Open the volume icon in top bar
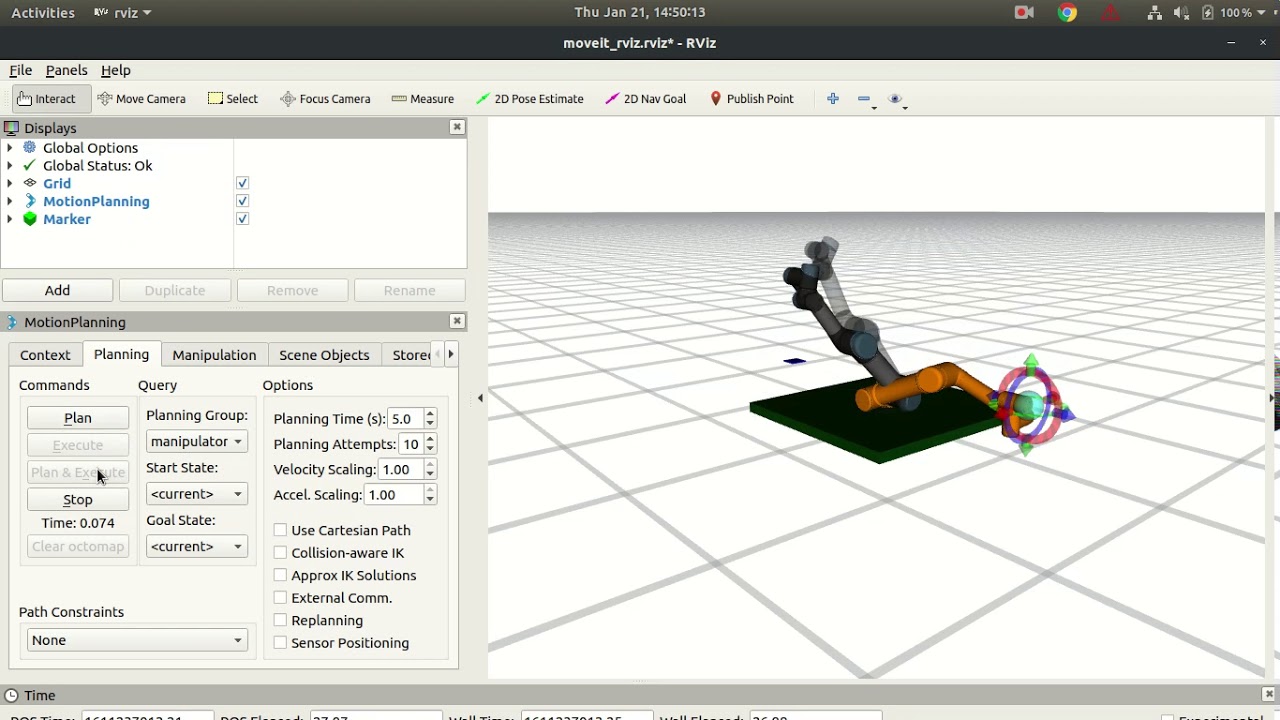The width and height of the screenshot is (1280, 720). [1181, 13]
